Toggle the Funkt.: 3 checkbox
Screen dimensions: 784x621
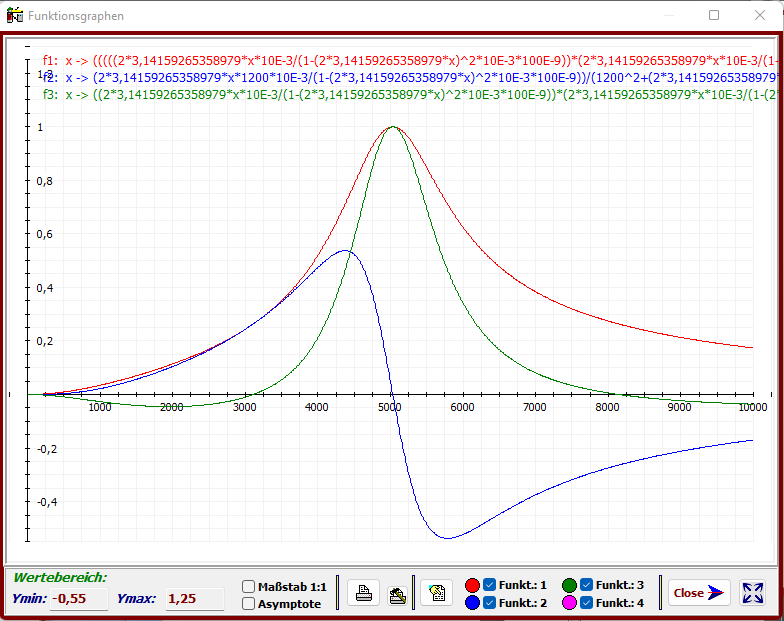[x=587, y=585]
